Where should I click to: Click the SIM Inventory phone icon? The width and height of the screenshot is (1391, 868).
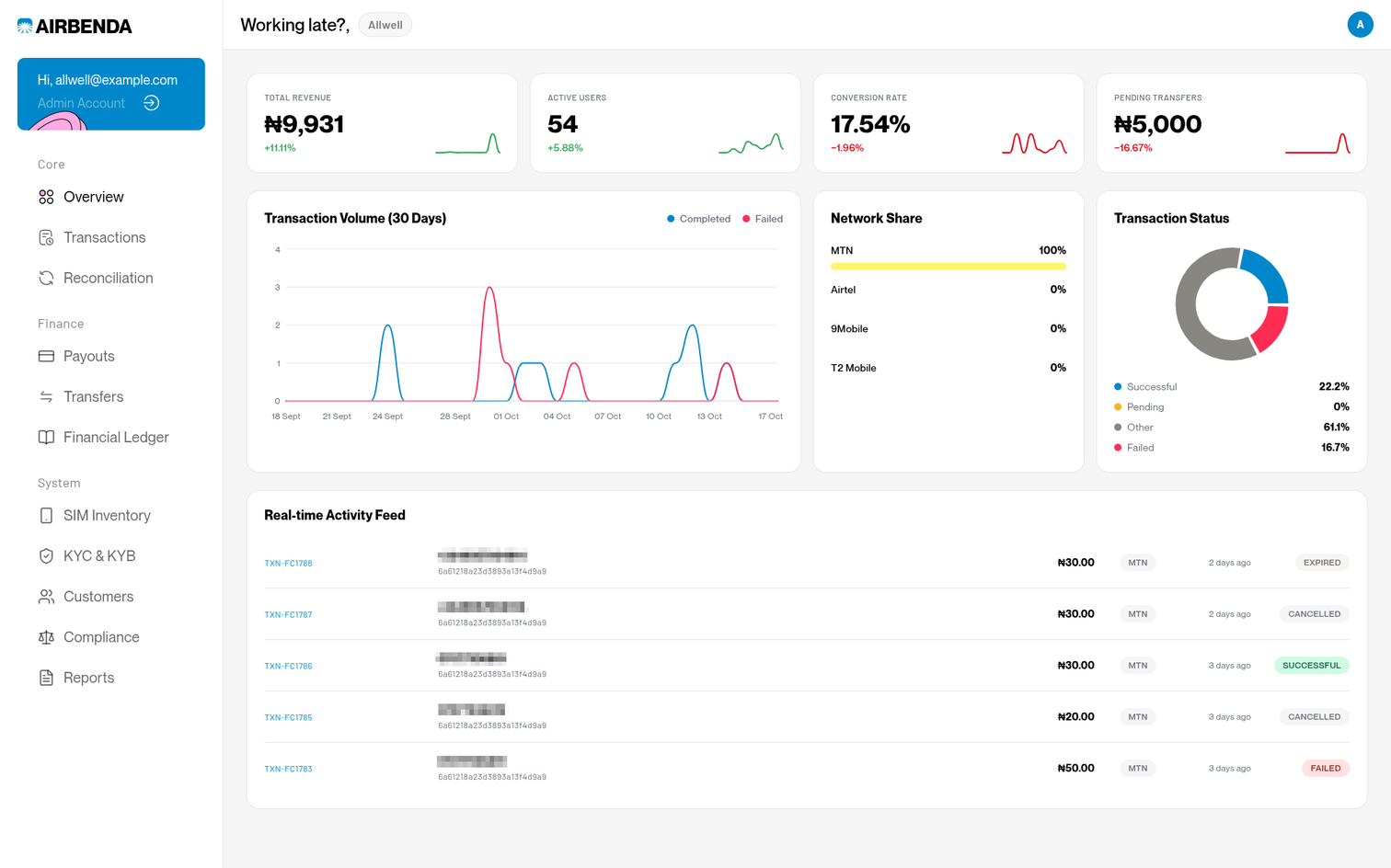click(x=46, y=515)
